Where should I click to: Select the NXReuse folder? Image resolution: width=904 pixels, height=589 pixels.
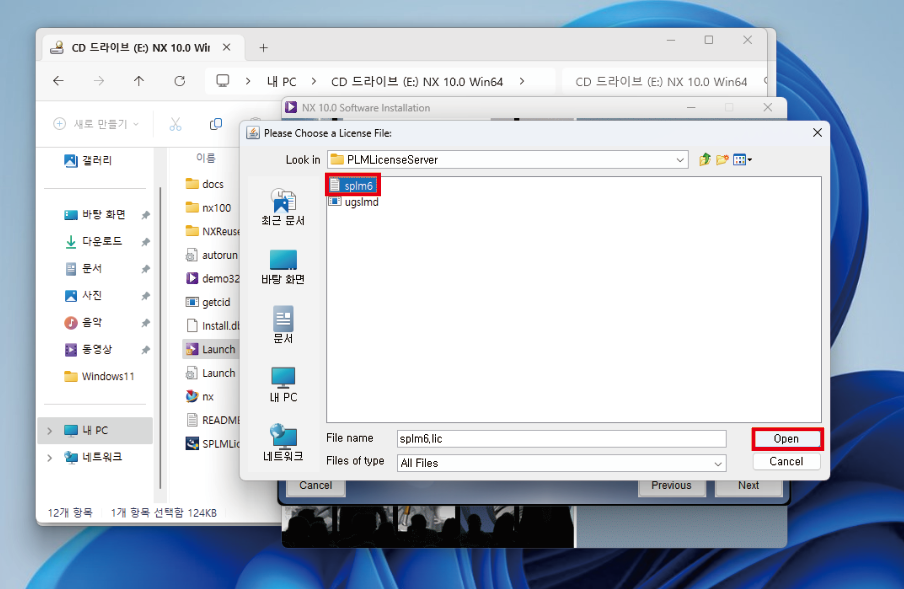coord(212,232)
